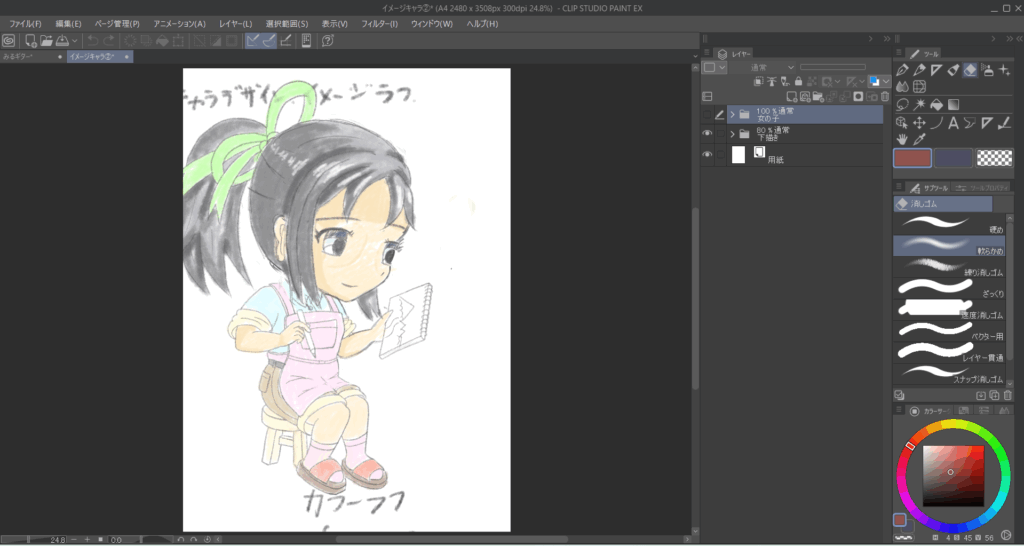Hide the 用紙 paper layer
The height and width of the screenshot is (546, 1024).
[x=707, y=155]
